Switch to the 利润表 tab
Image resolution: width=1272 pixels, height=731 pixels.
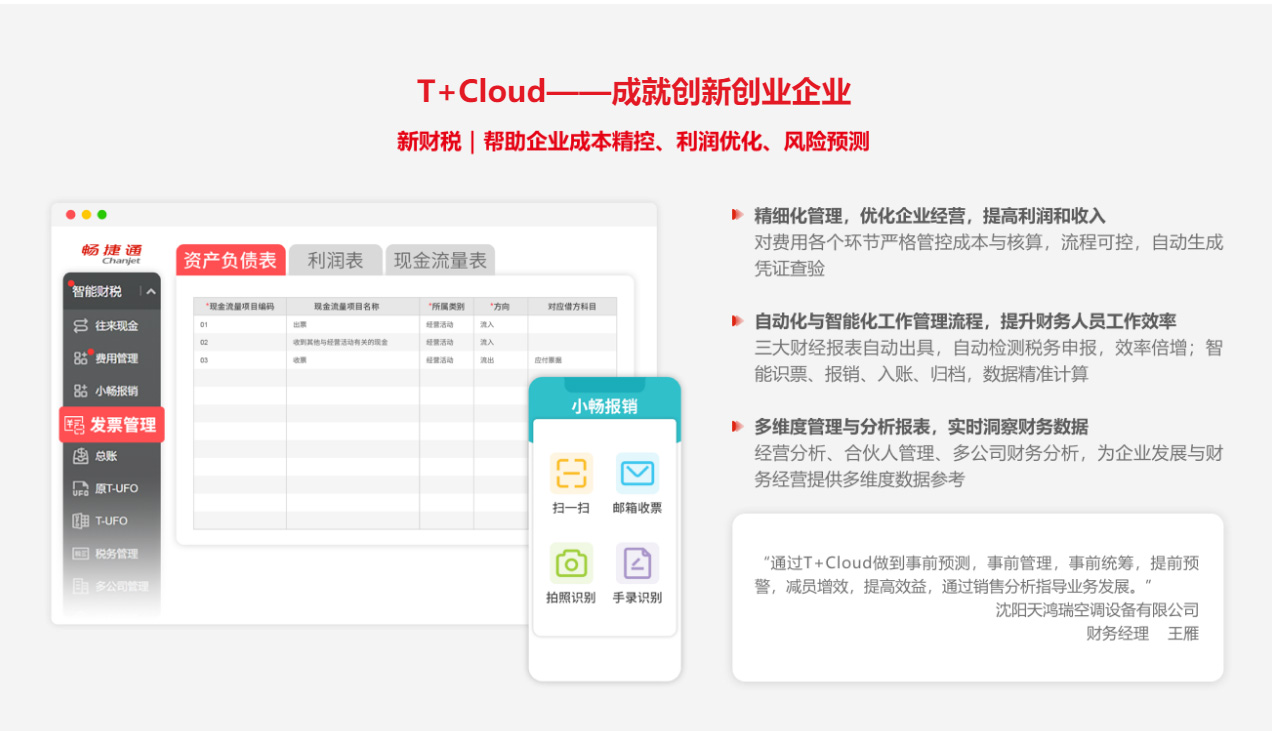click(336, 260)
